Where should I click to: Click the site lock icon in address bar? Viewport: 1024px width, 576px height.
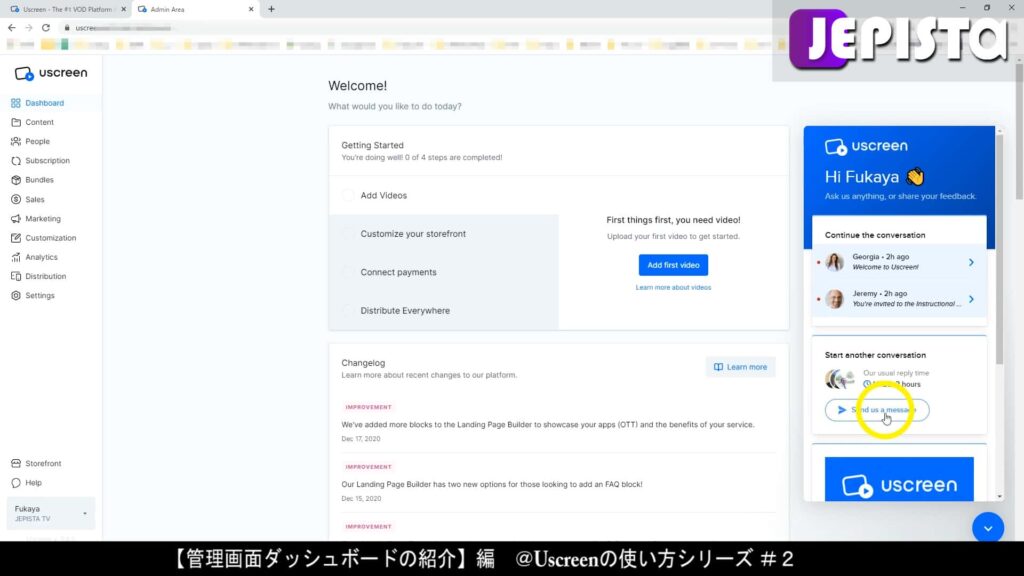click(67, 28)
